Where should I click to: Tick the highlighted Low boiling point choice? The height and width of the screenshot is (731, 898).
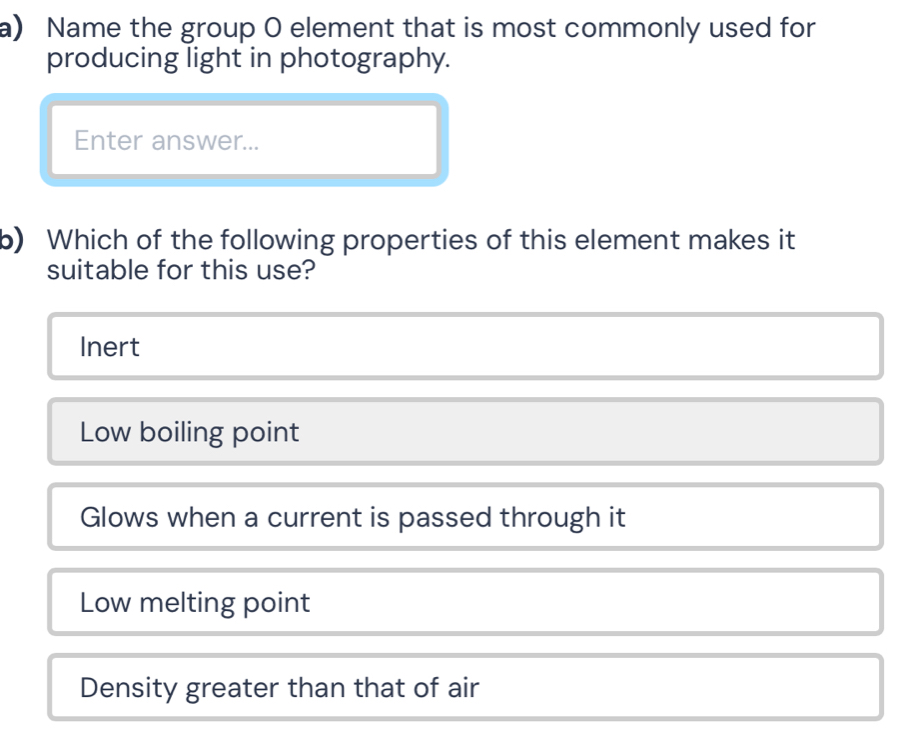pyautogui.click(x=465, y=432)
